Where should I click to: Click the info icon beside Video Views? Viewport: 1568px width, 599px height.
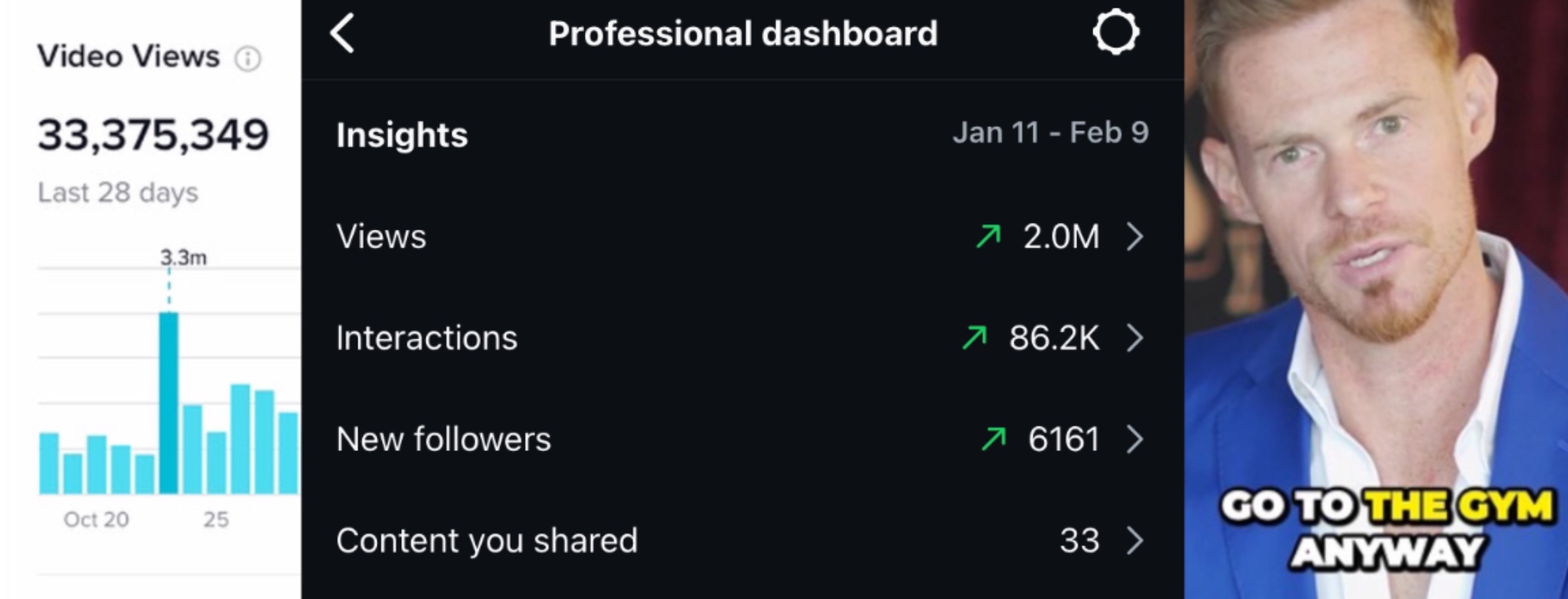click(x=248, y=58)
